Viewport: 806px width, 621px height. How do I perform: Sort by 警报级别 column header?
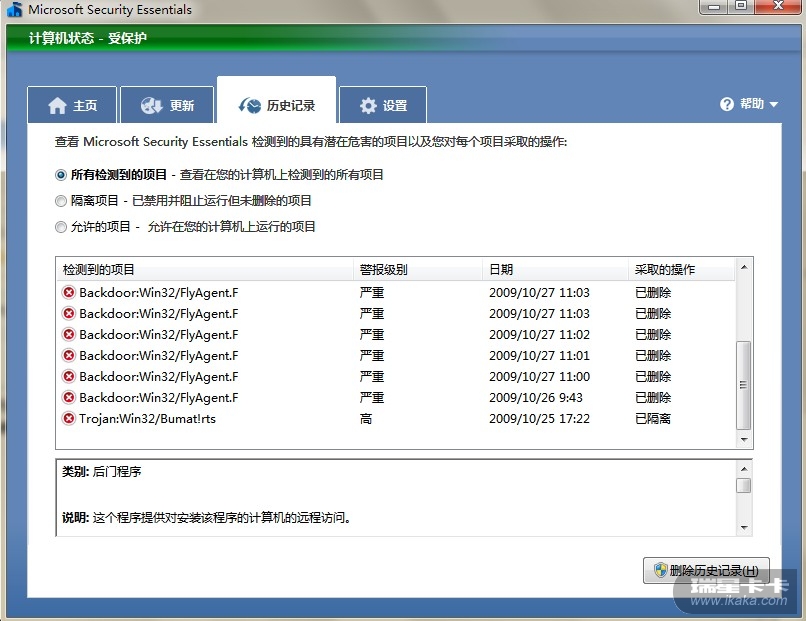coord(418,269)
